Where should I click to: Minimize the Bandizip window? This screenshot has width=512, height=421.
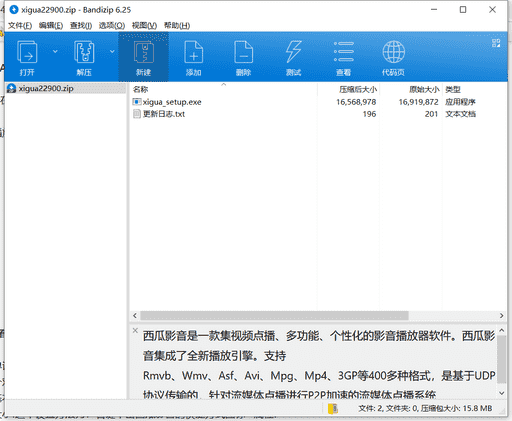coord(434,10)
